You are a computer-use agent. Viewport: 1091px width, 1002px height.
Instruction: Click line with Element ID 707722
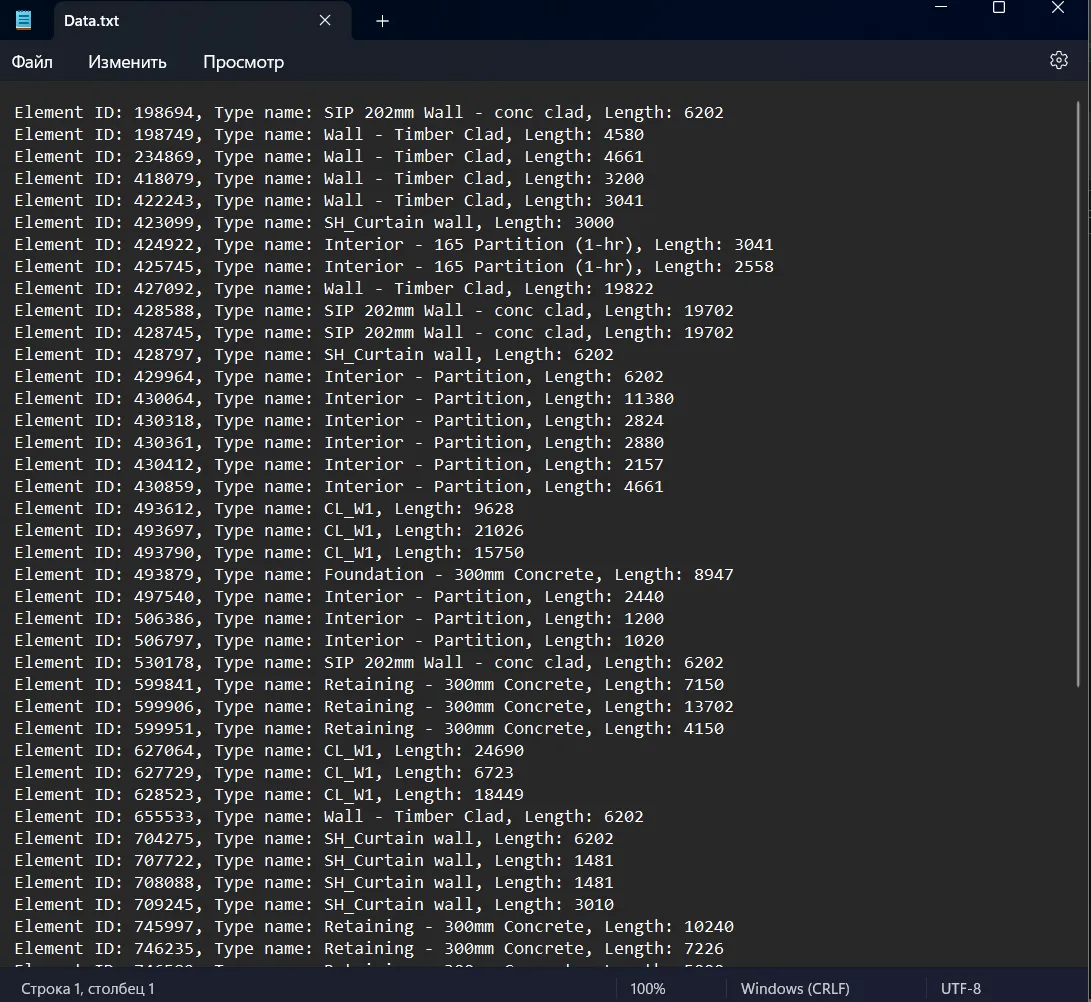[x=314, y=861]
